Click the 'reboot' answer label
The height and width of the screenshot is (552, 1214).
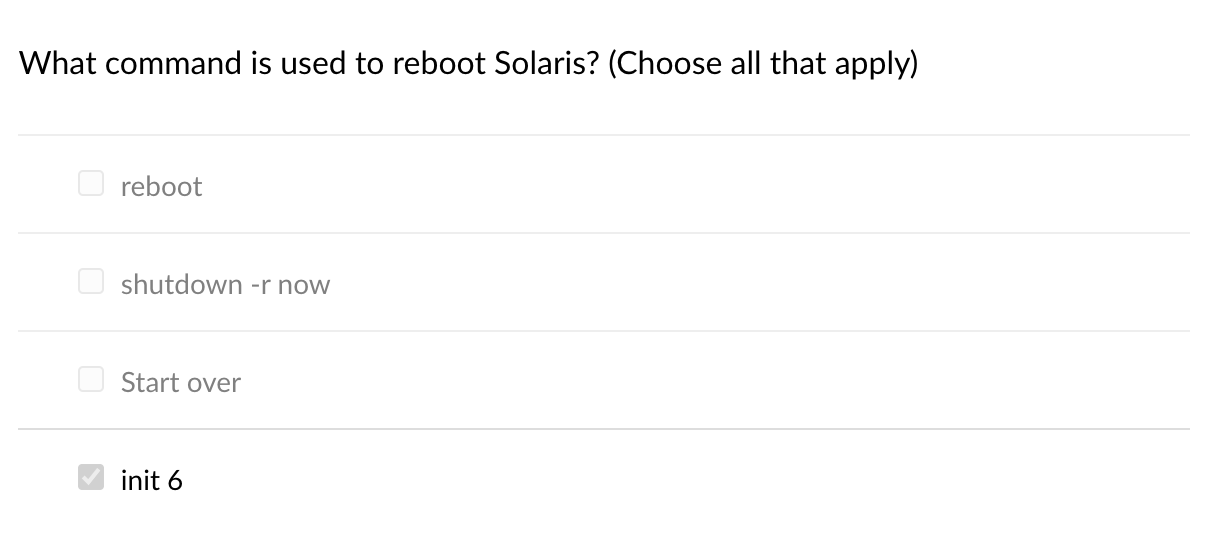[x=161, y=187]
